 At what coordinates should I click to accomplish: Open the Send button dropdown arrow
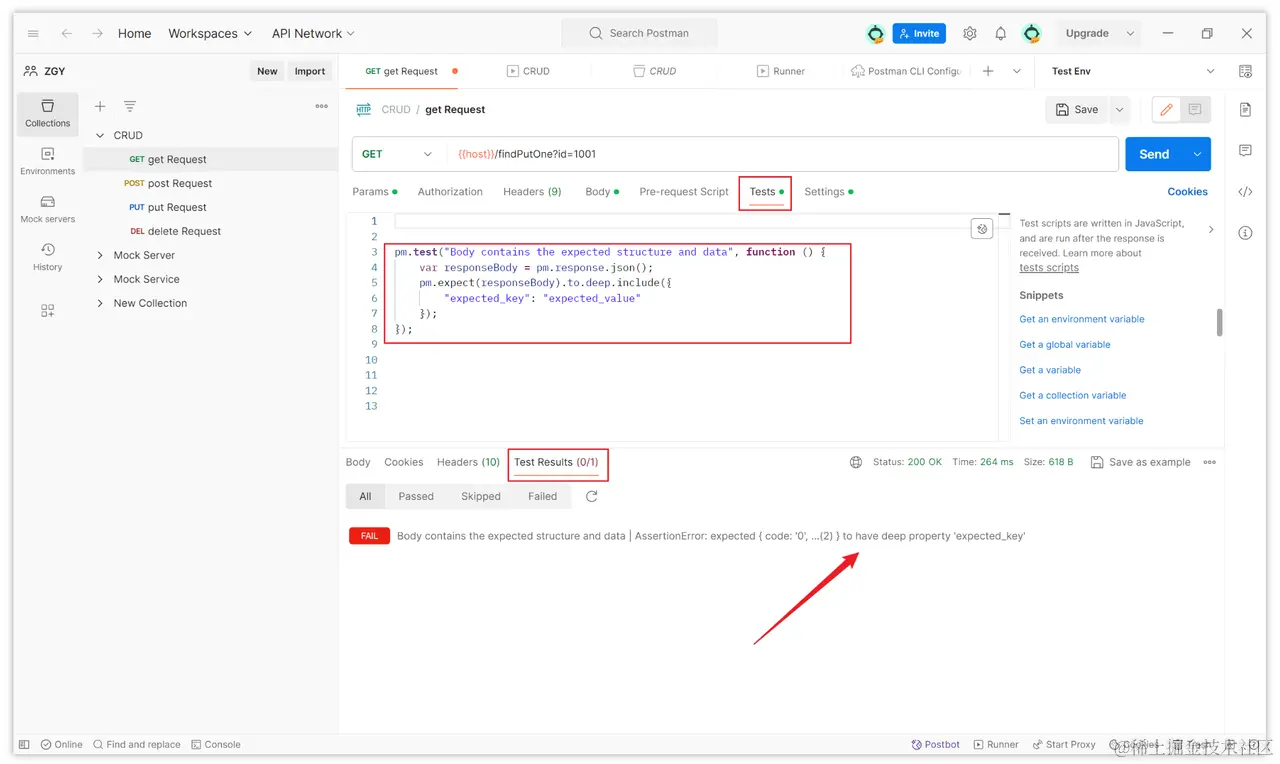click(1197, 154)
